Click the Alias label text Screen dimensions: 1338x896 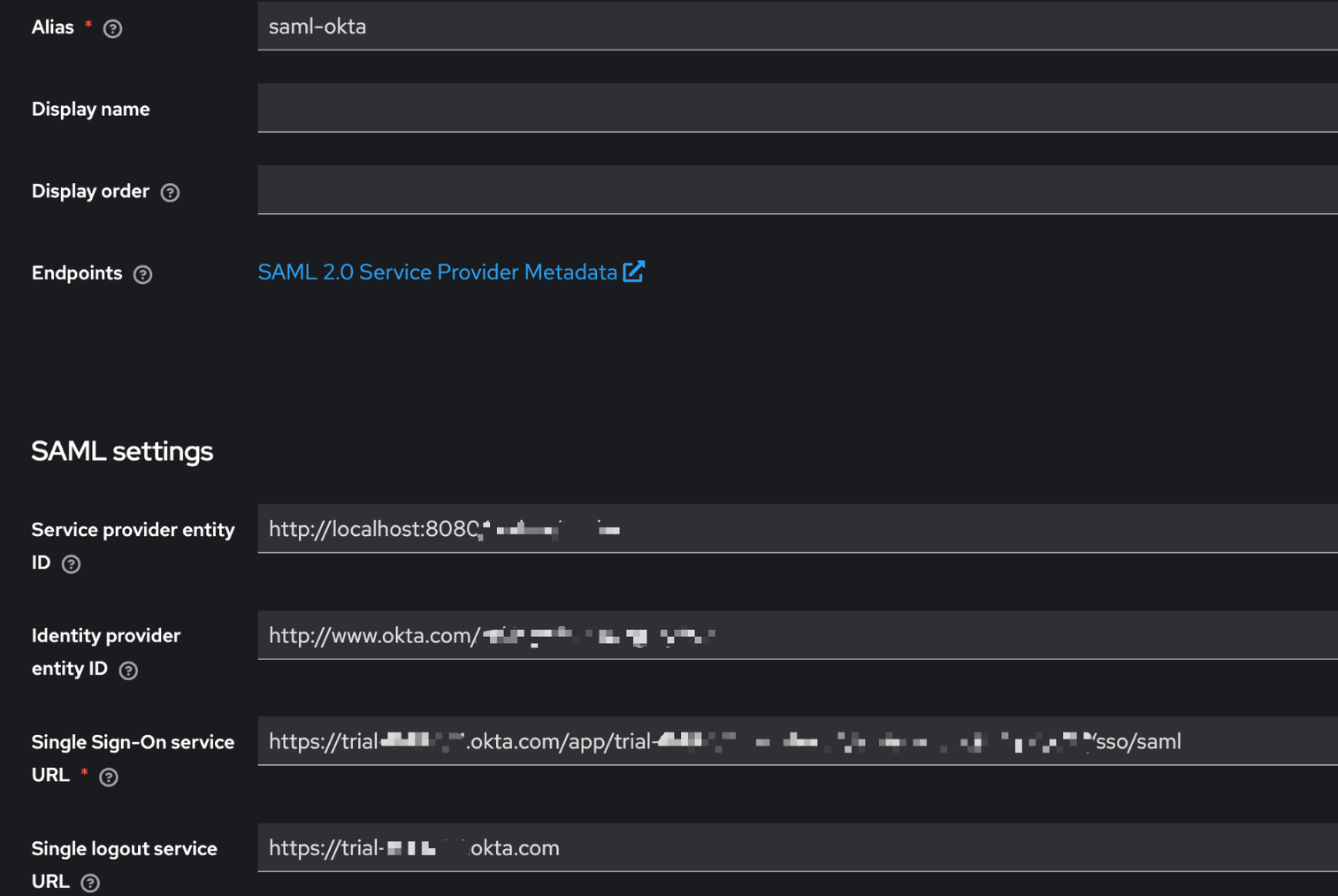(x=52, y=27)
